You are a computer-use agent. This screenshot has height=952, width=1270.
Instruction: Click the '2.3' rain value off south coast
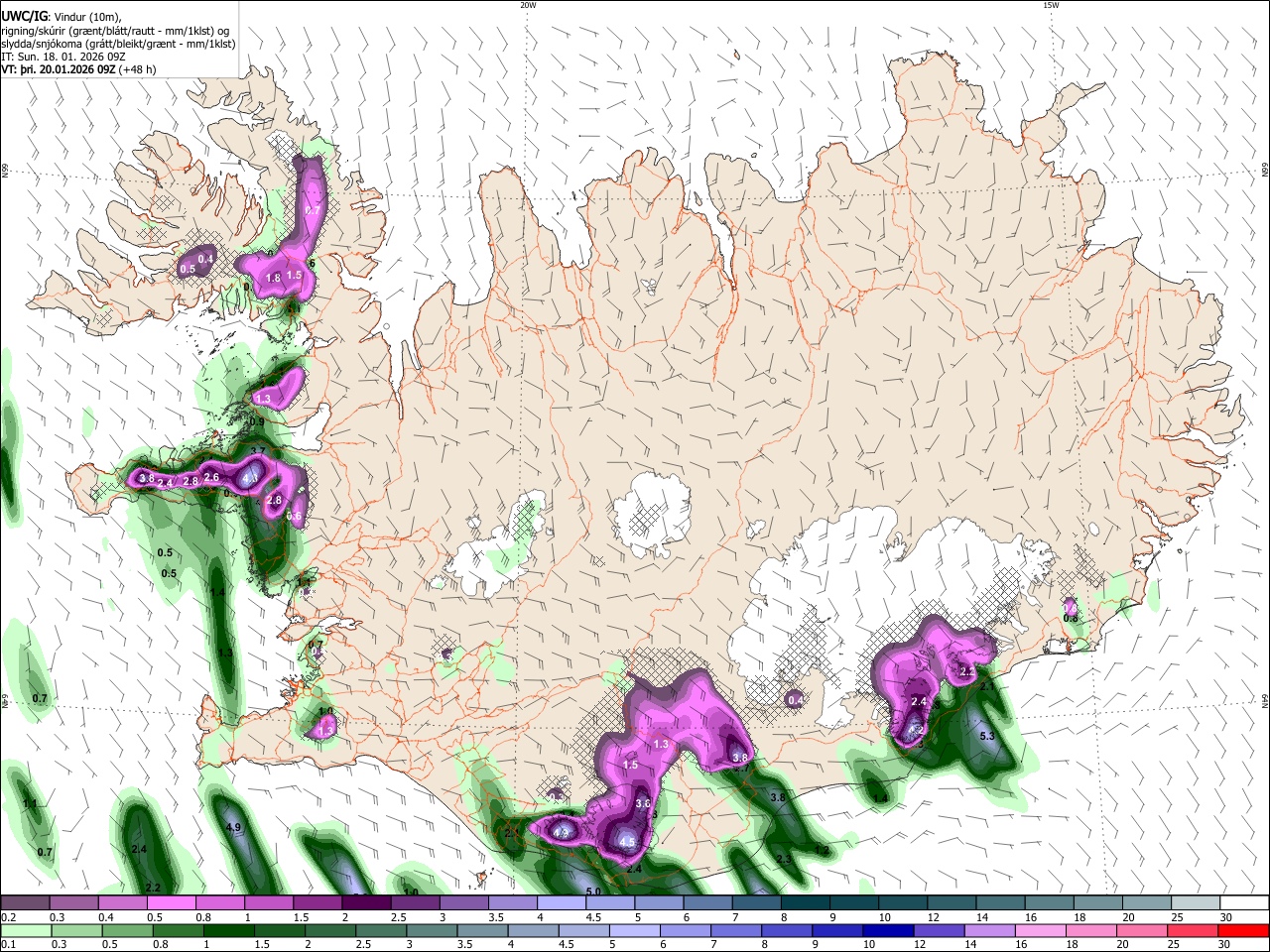point(784,859)
